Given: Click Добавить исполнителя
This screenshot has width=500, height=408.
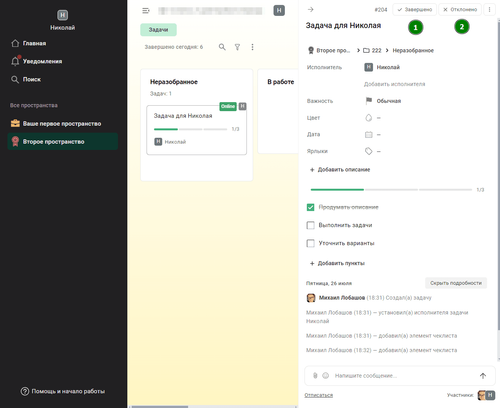Looking at the screenshot, I should [394, 84].
